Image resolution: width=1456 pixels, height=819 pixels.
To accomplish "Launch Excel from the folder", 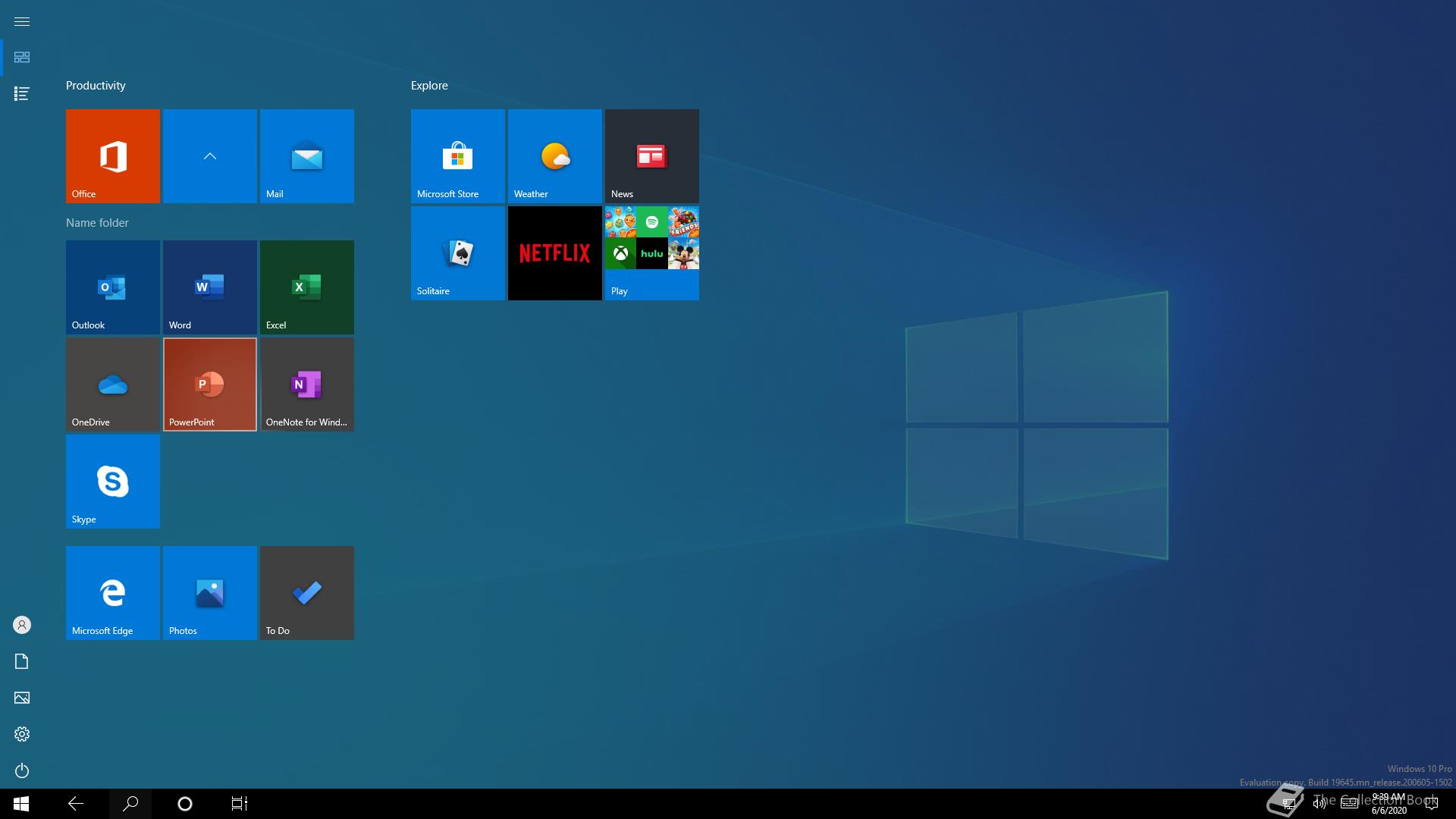I will (307, 287).
